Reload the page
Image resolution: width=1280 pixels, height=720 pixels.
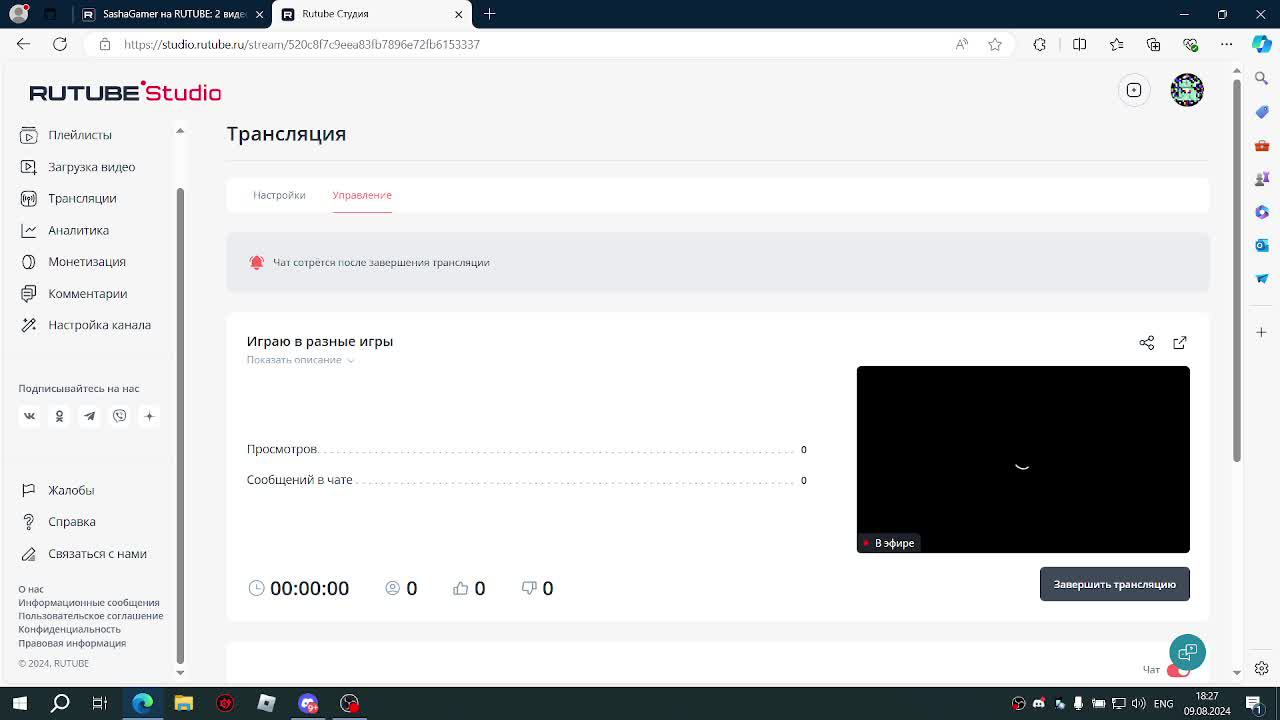tap(60, 44)
